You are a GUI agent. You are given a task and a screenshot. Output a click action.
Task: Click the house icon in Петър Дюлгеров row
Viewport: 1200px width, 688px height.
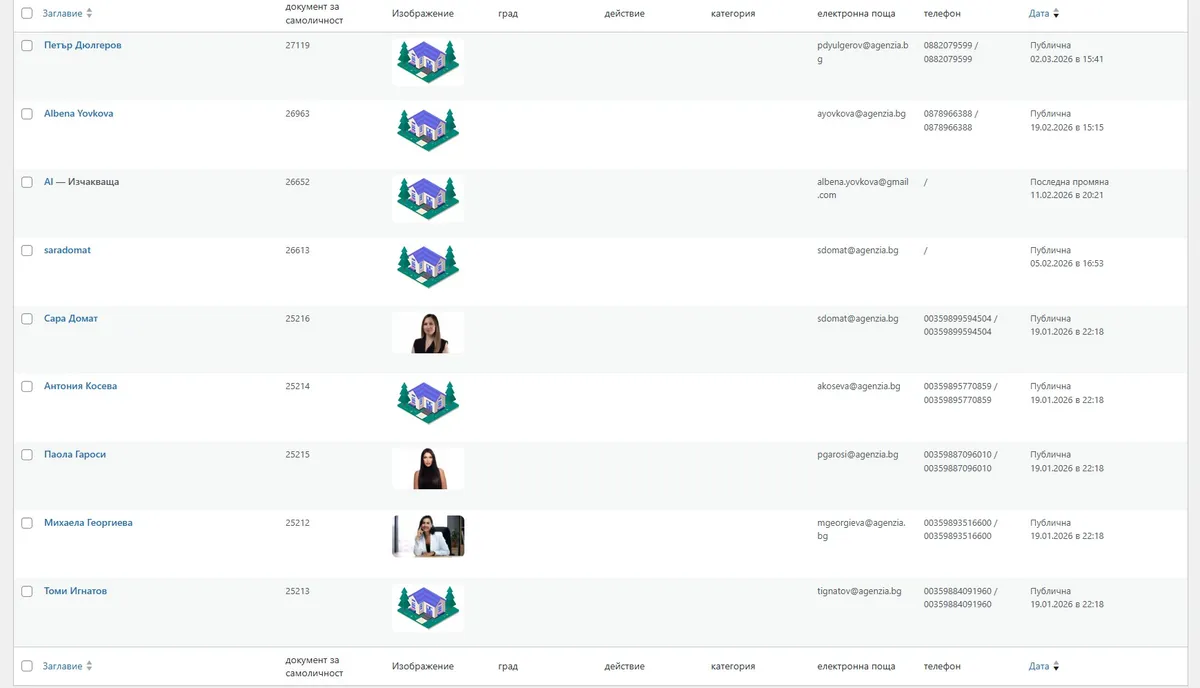point(427,62)
